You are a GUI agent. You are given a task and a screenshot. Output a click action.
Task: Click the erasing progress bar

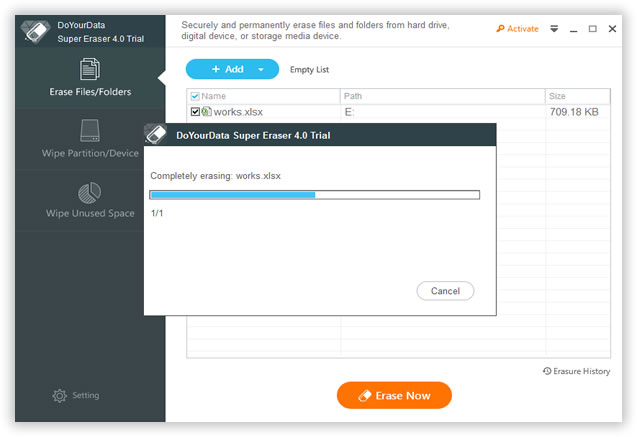[x=314, y=195]
